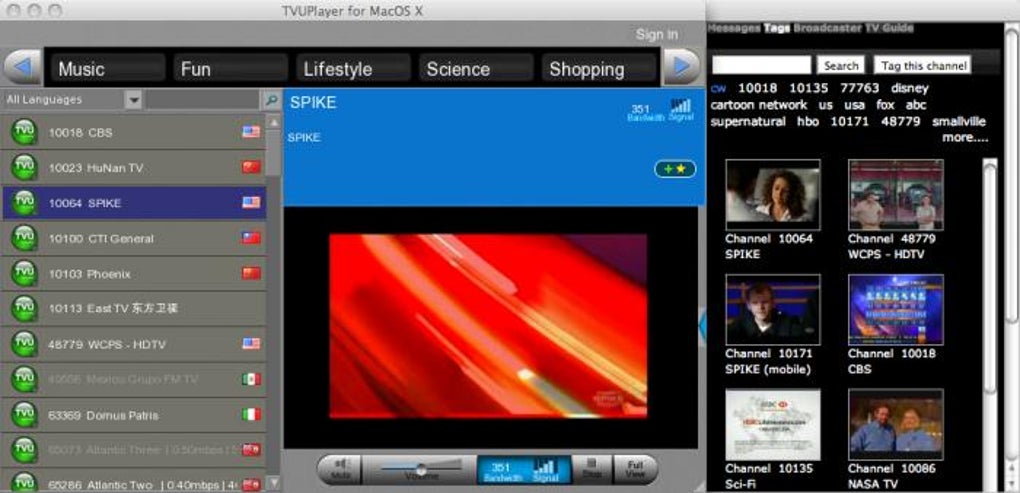Open Channel 10171 SPIKE (mobile) thumbnail
1020x493 pixels.
click(x=773, y=310)
